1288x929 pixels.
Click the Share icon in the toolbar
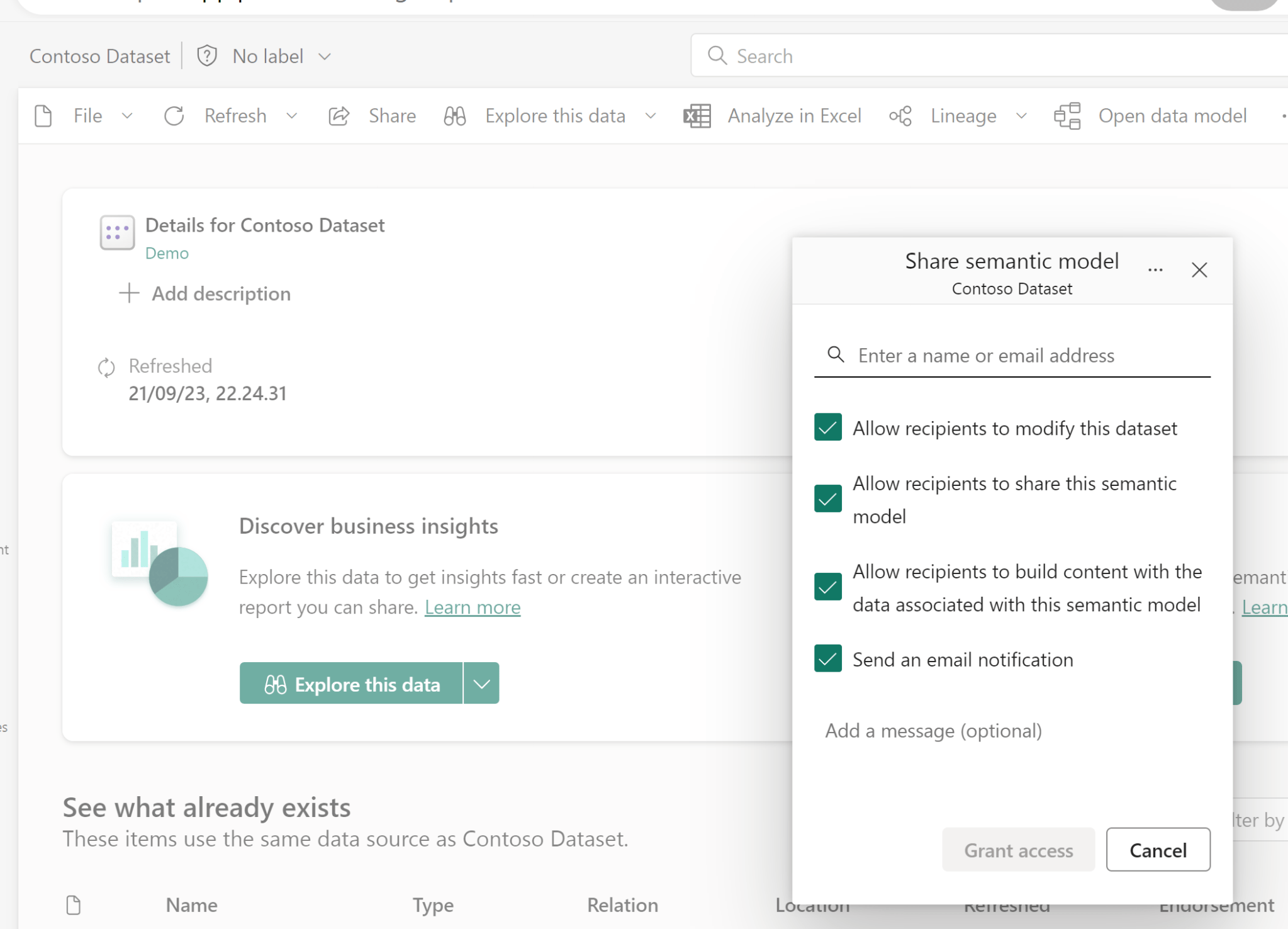[x=339, y=116]
